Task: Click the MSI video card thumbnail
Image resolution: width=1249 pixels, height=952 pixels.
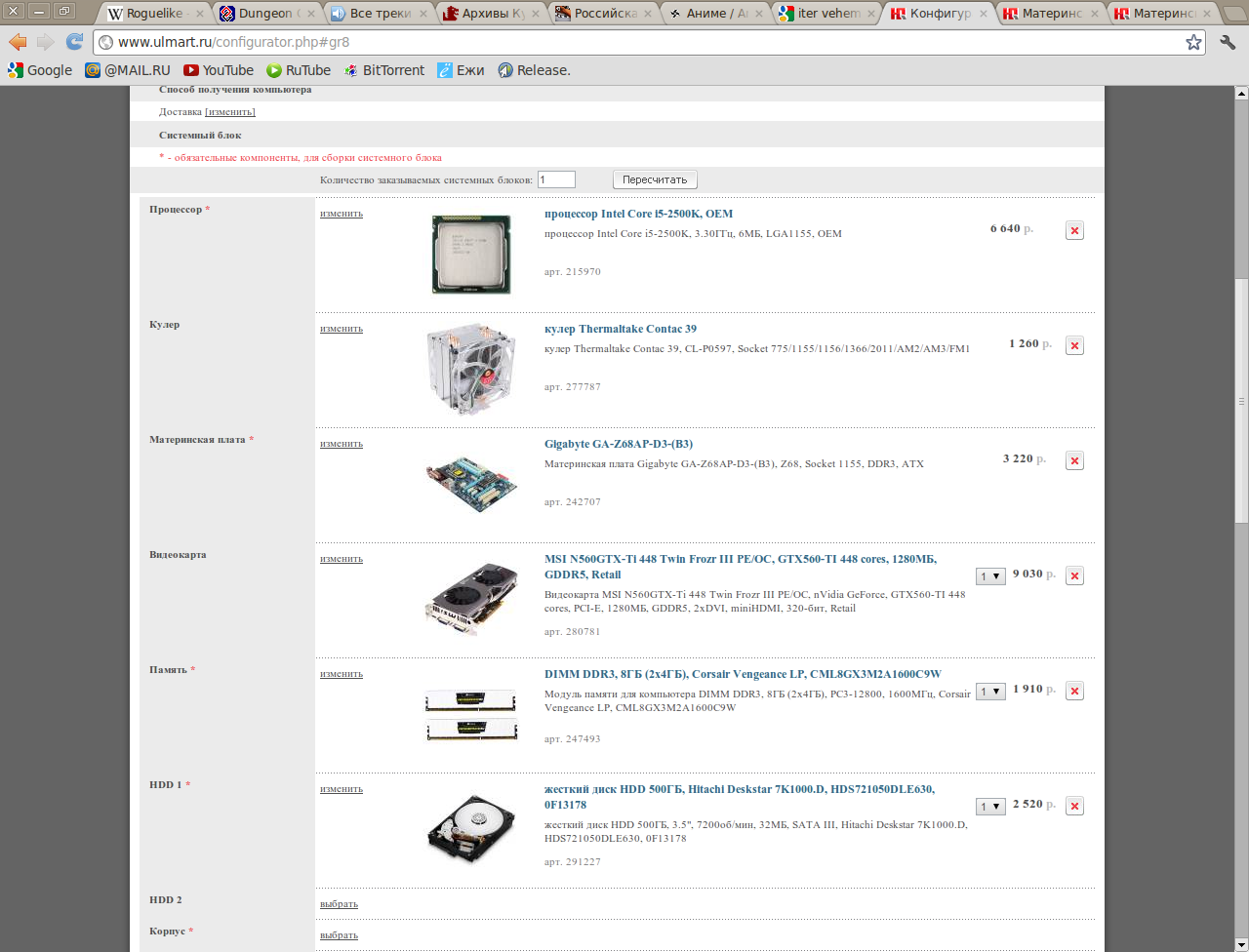Action: (x=471, y=599)
